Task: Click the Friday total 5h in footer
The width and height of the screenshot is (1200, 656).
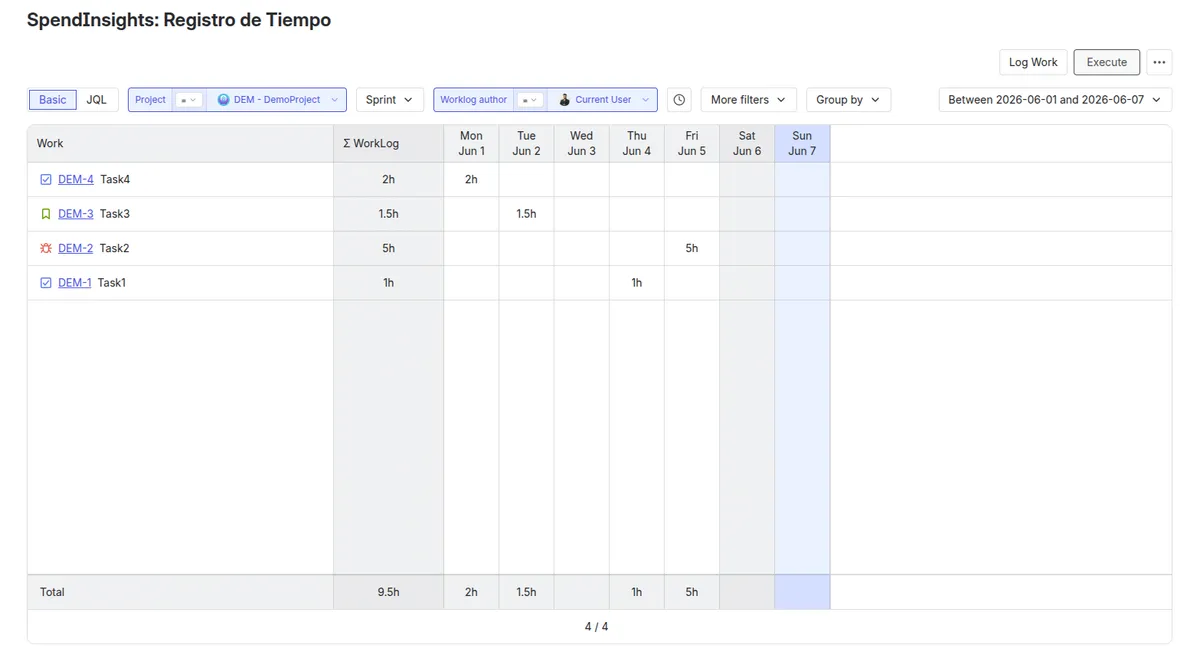Action: (691, 592)
